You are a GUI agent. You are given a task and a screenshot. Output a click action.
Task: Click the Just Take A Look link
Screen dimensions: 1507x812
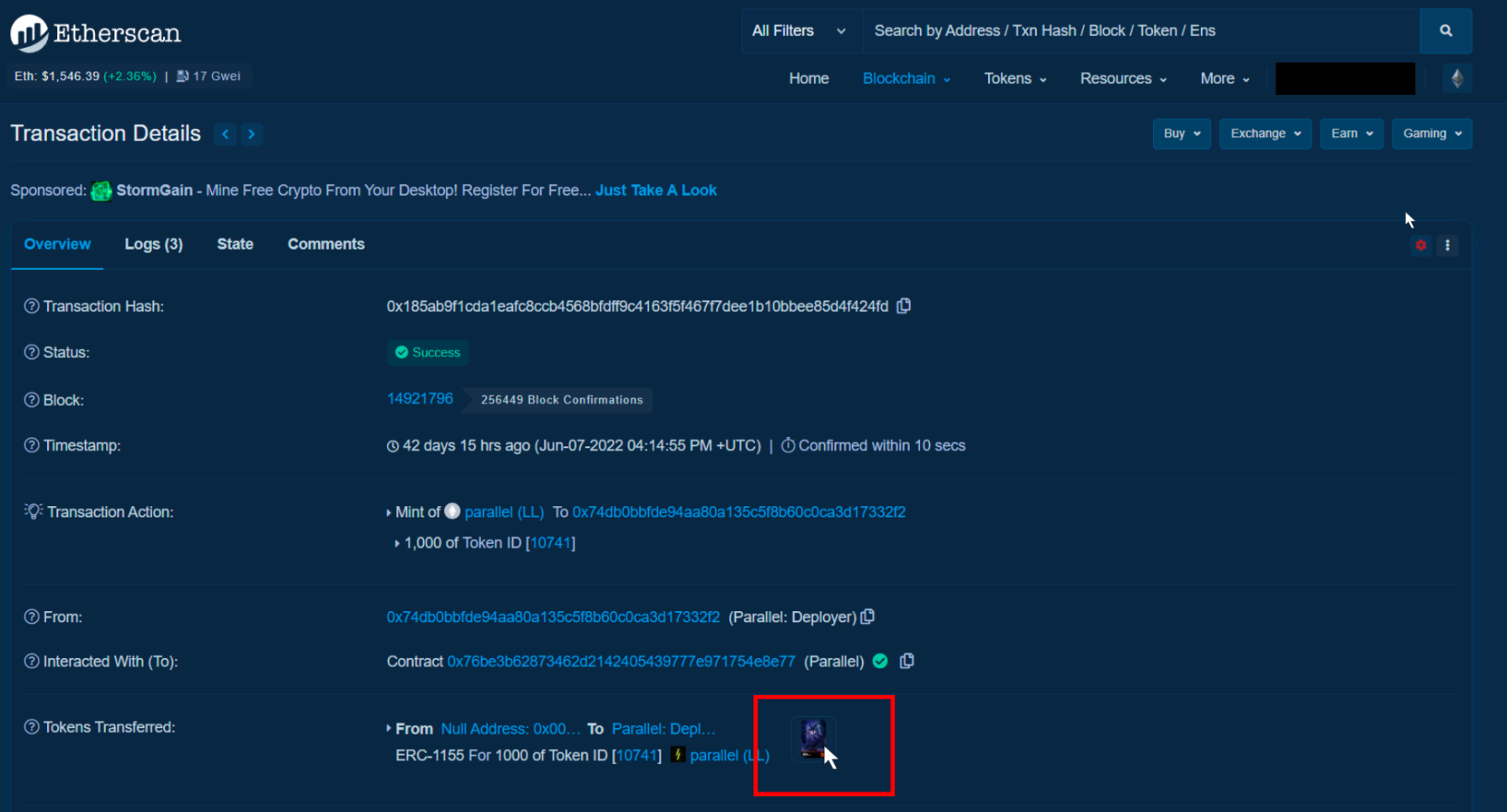[x=655, y=191]
